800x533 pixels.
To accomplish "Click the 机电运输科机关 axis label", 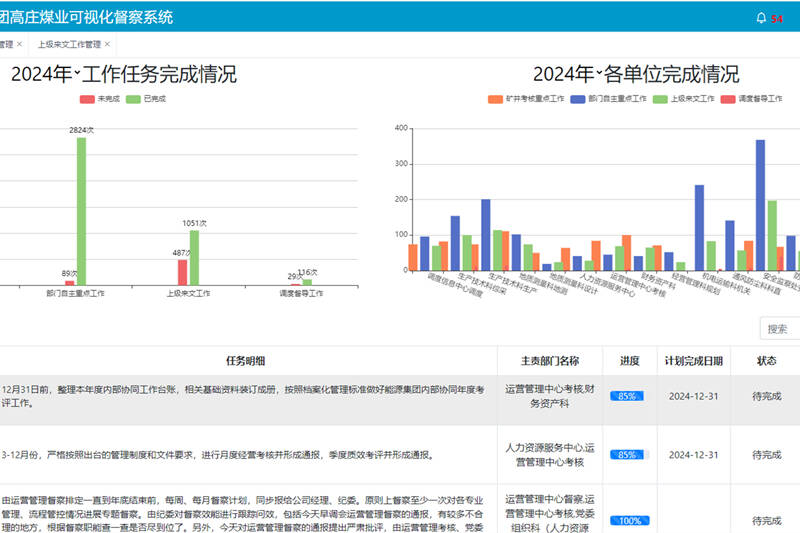I will click(727, 284).
